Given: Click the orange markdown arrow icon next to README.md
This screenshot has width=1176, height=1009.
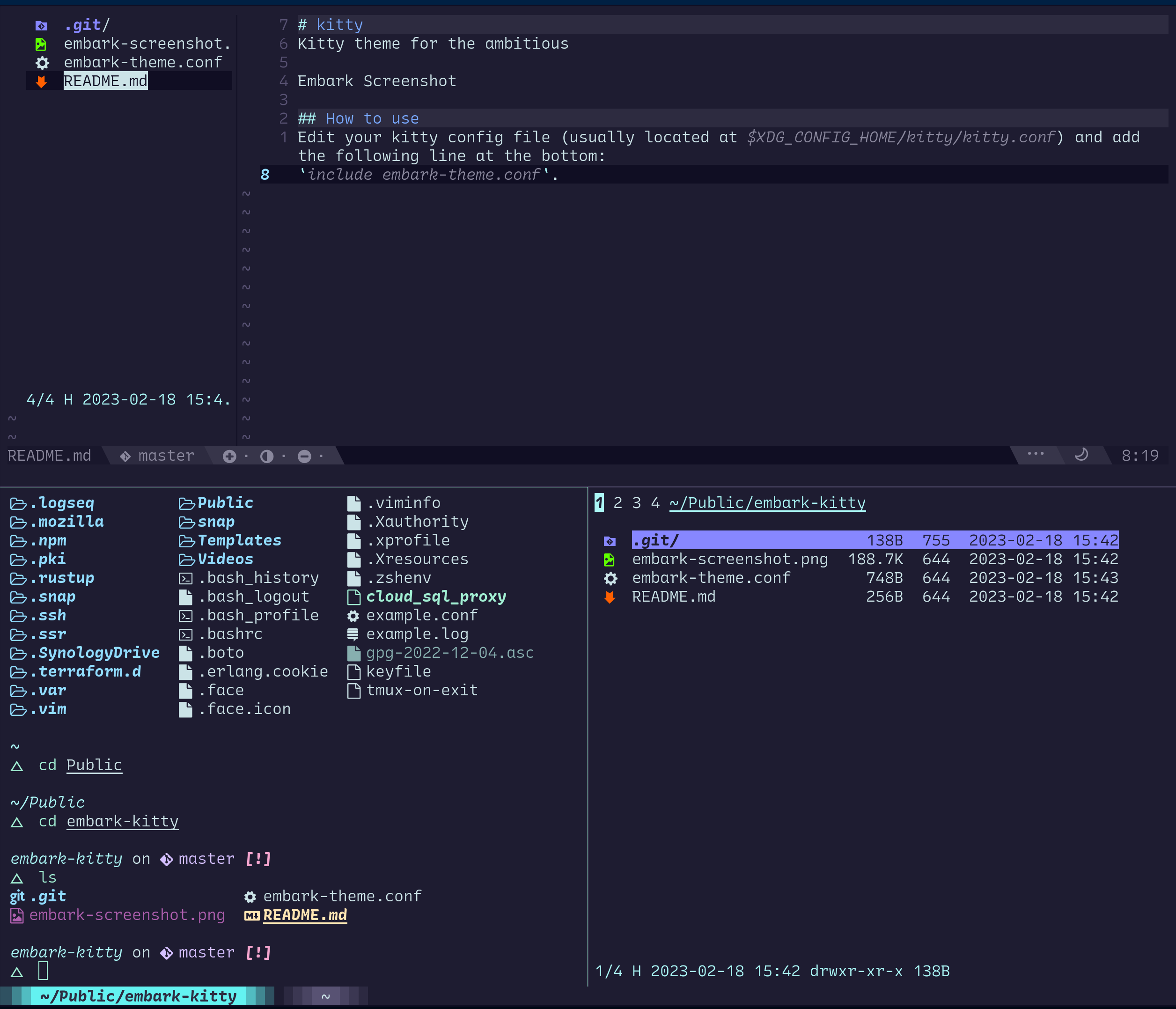Looking at the screenshot, I should [x=42, y=82].
